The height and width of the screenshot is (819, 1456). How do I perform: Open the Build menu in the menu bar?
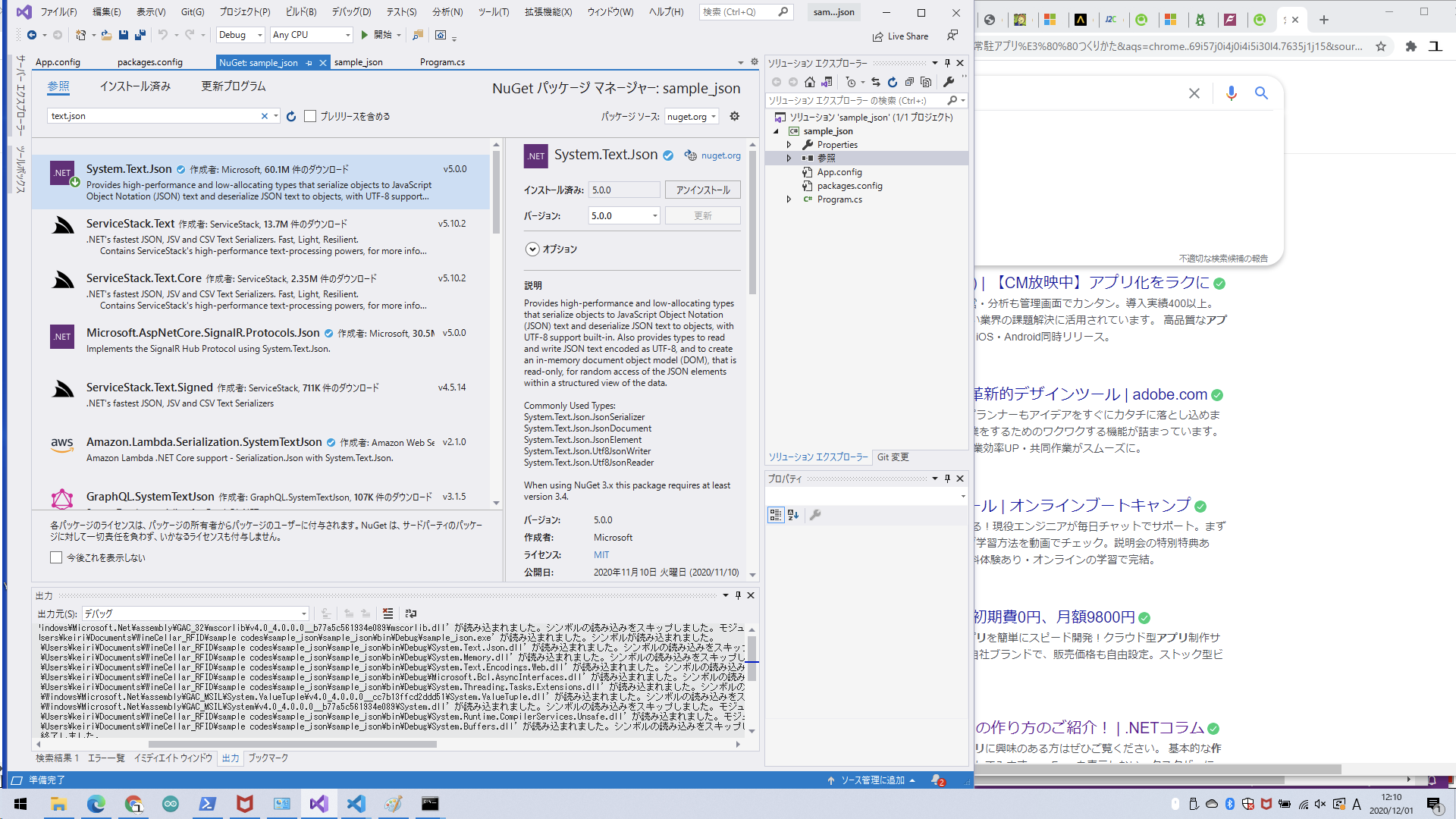tap(300, 11)
